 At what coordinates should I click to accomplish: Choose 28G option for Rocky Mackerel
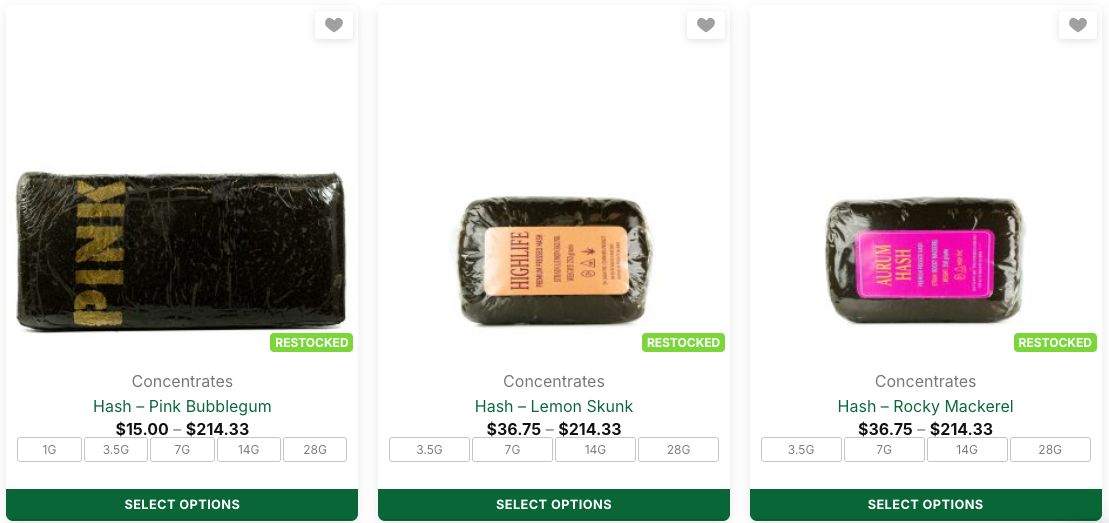(x=1050, y=450)
